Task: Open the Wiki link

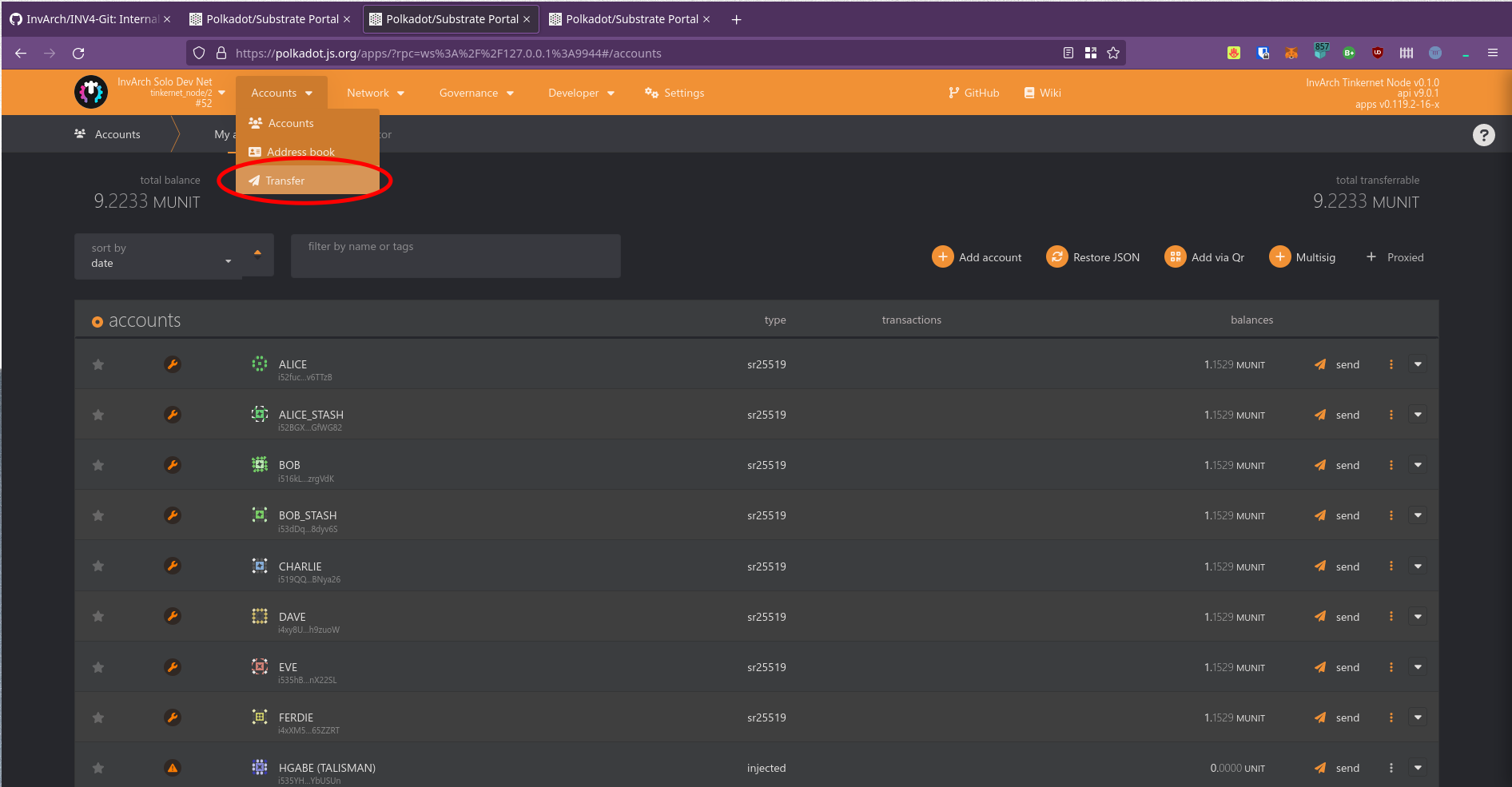Action: (x=1043, y=93)
